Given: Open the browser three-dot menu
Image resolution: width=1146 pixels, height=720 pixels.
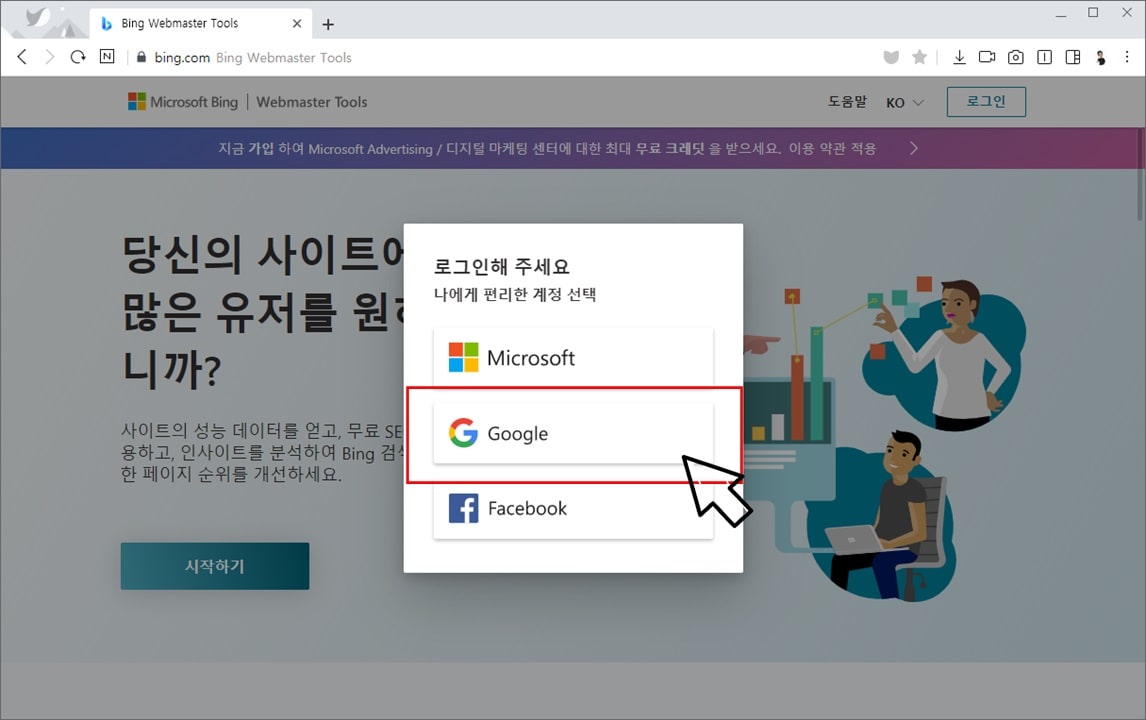Looking at the screenshot, I should click(1127, 57).
